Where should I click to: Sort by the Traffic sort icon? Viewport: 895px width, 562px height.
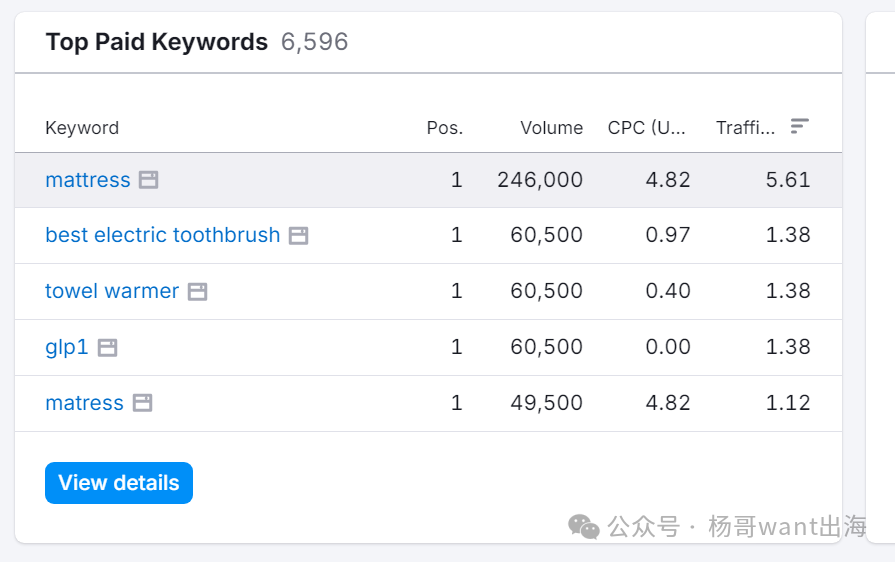click(799, 126)
